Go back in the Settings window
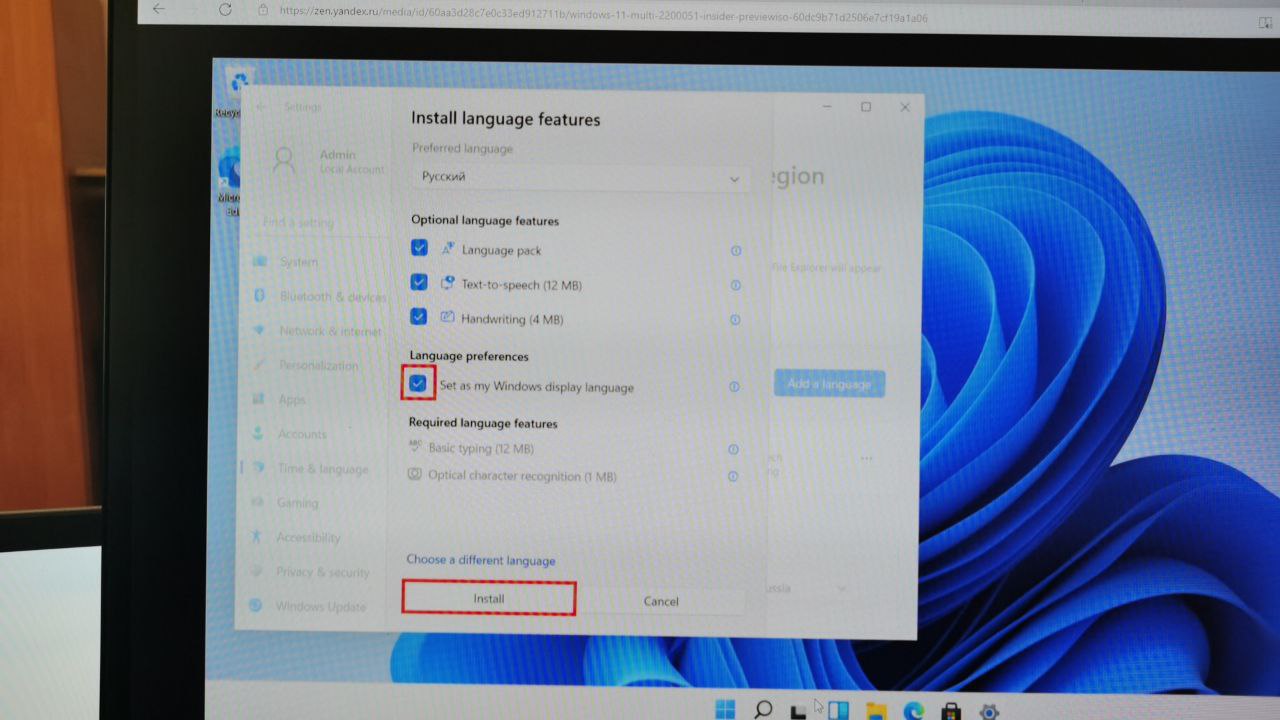Screen dimensions: 1280x720 262,107
